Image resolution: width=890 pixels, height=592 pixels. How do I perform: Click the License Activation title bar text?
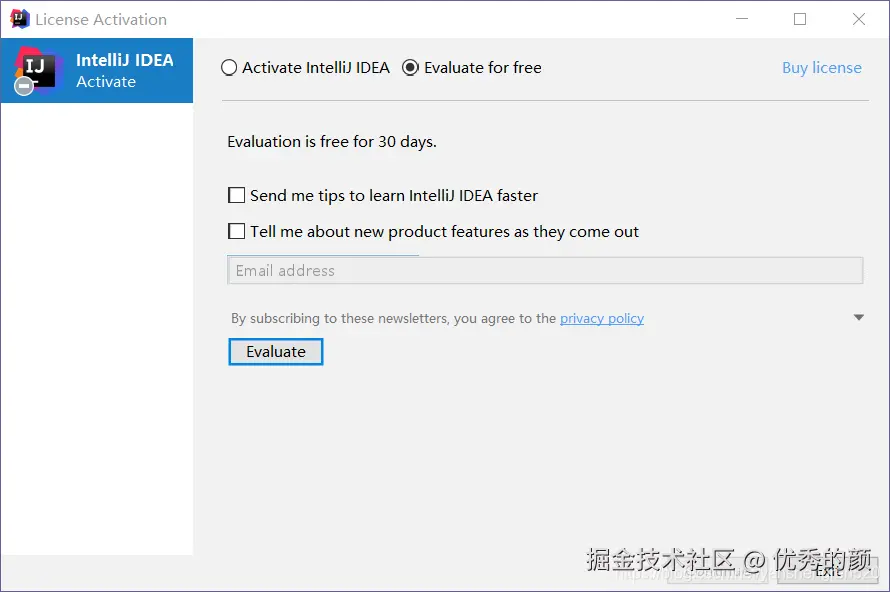pos(101,19)
